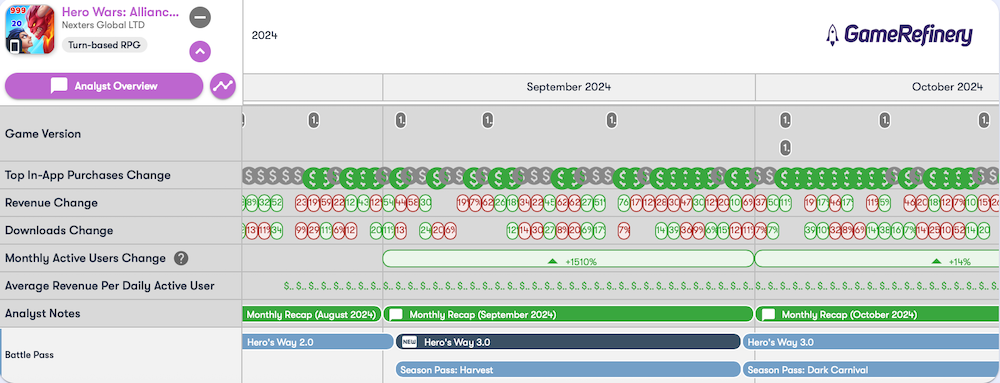This screenshot has height=383, width=1000.
Task: Click the red 25 Downloads Change bubble
Action: point(934,231)
